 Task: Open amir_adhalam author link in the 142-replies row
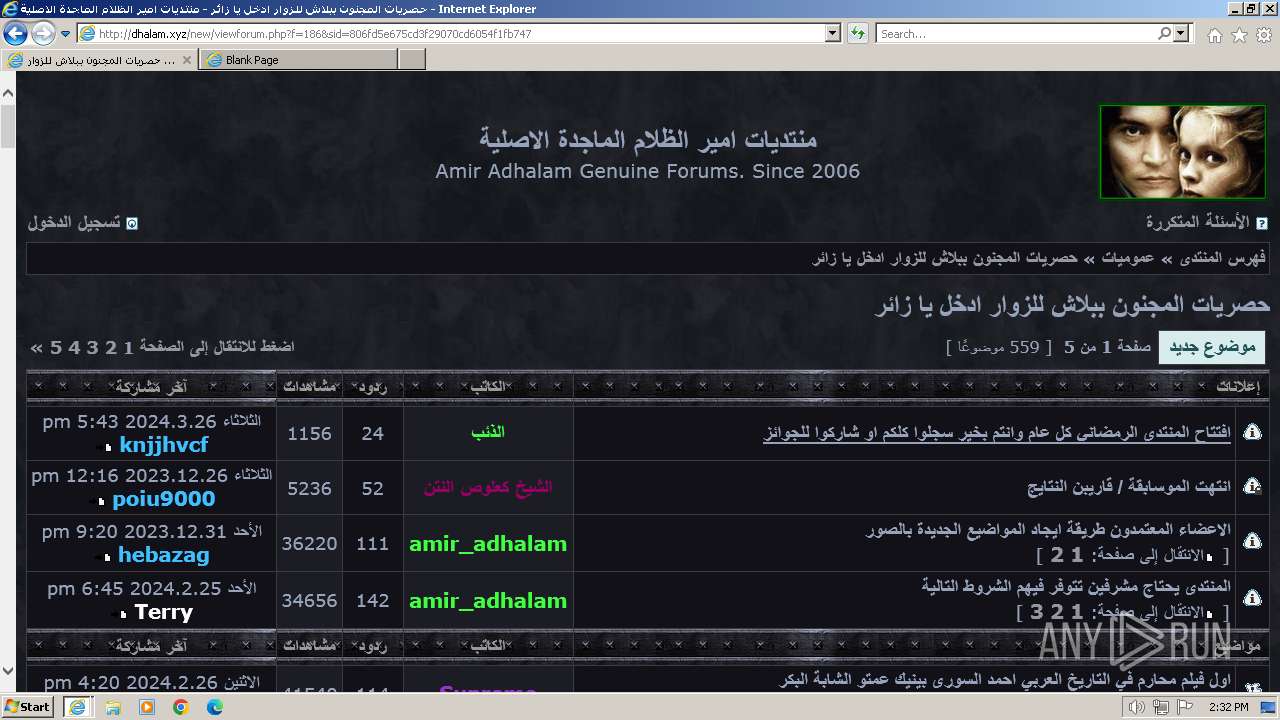pos(488,601)
